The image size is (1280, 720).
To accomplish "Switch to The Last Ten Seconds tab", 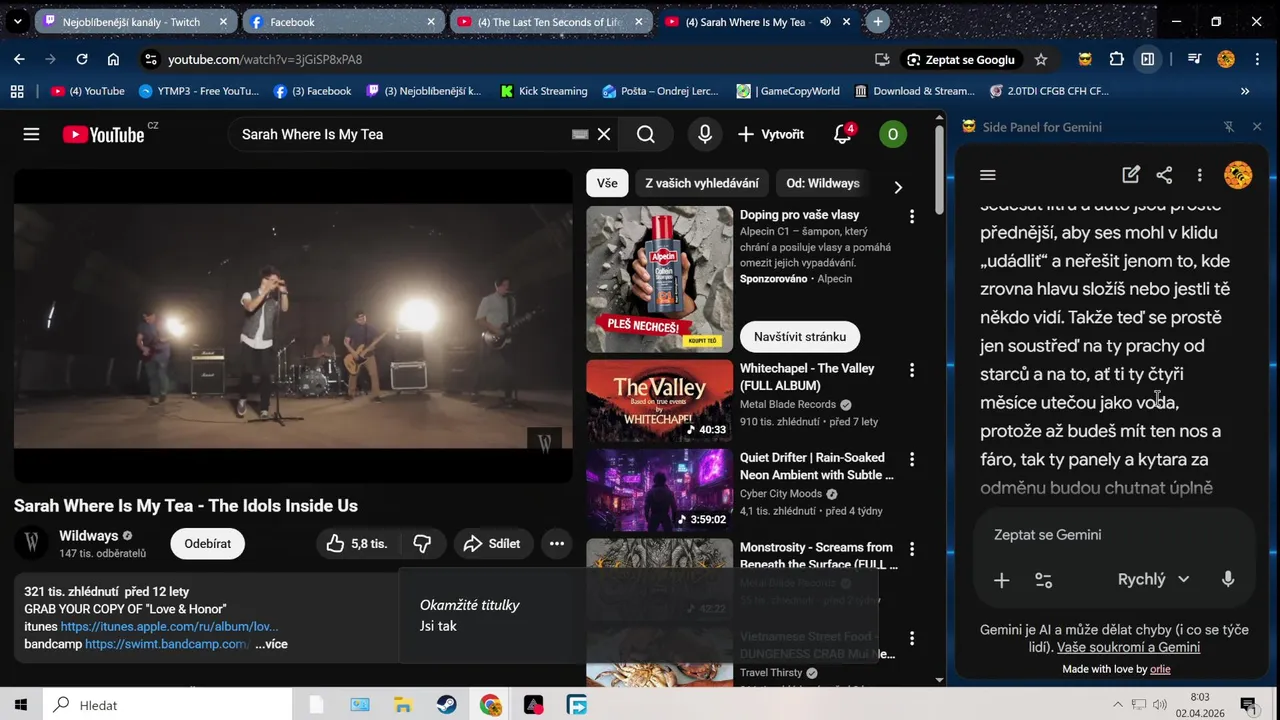I will tap(550, 21).
